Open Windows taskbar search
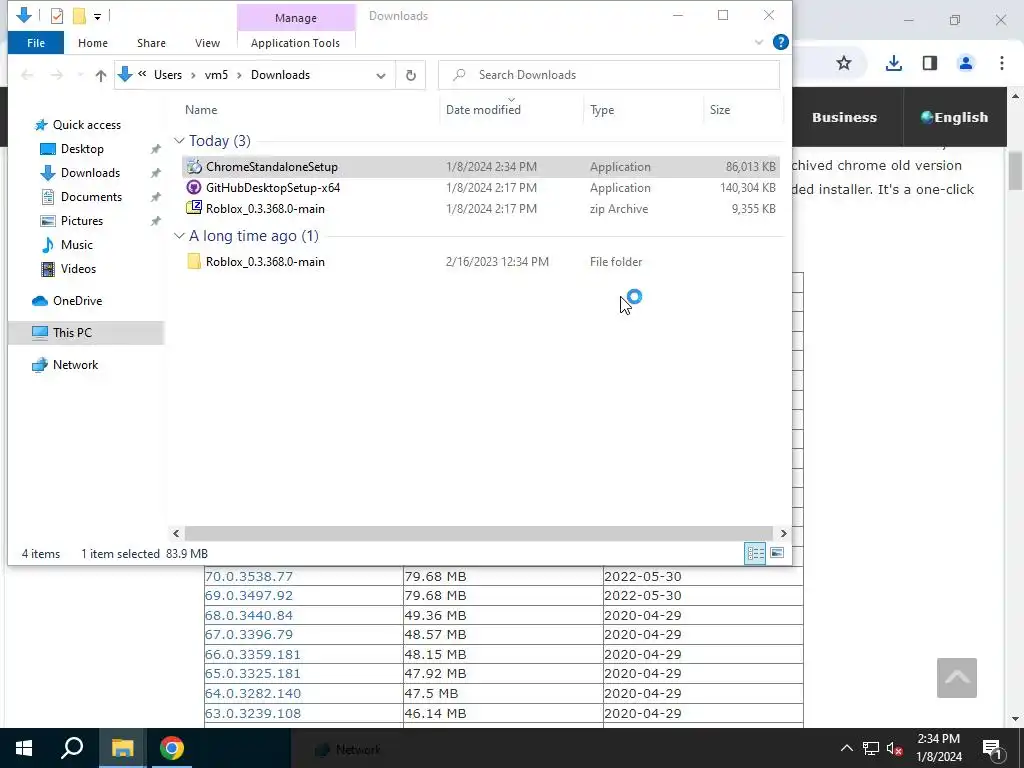1024x768 pixels. [72, 748]
